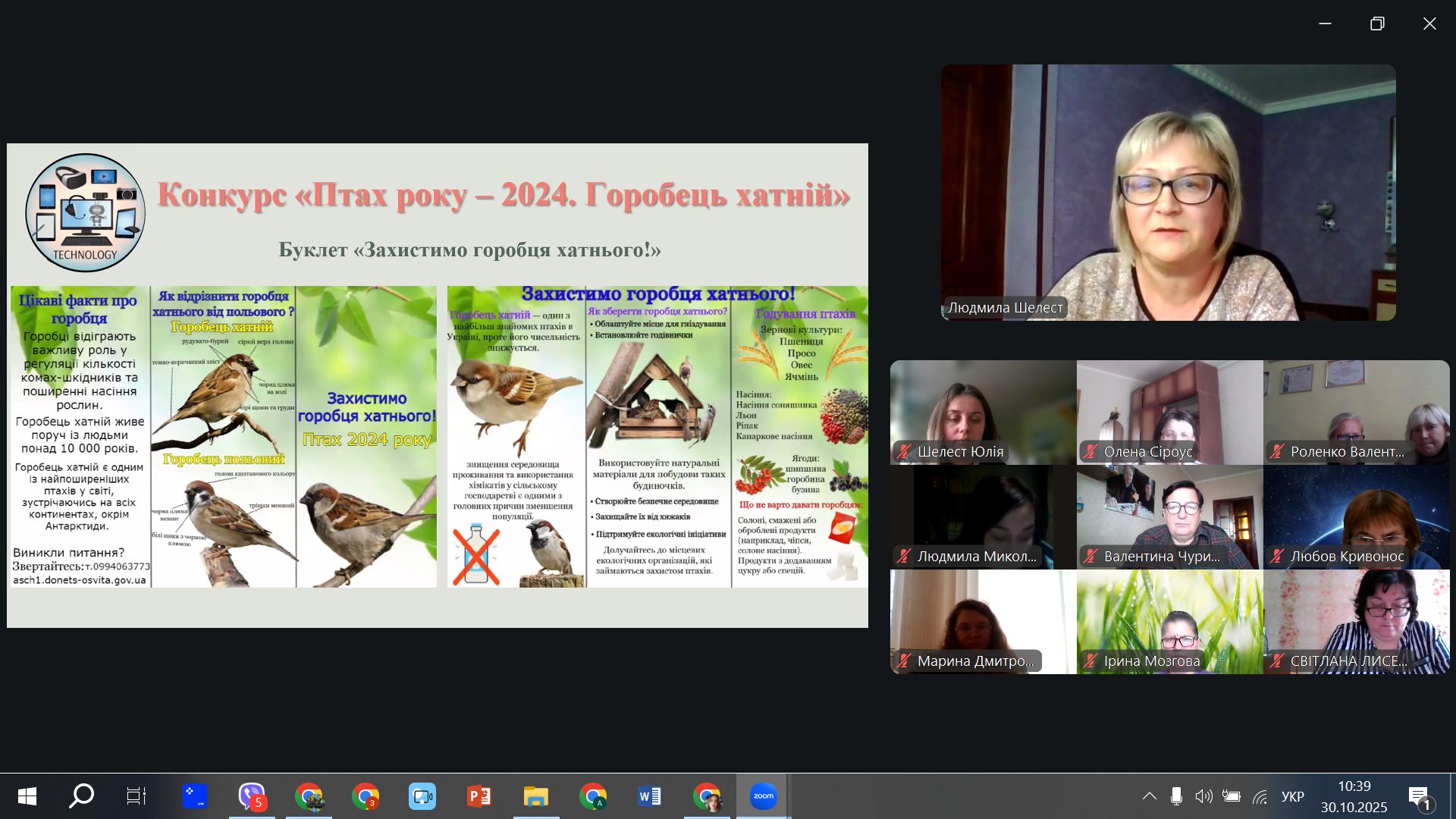Click muted mic icon on Ірина Мозгова

[x=1090, y=661]
